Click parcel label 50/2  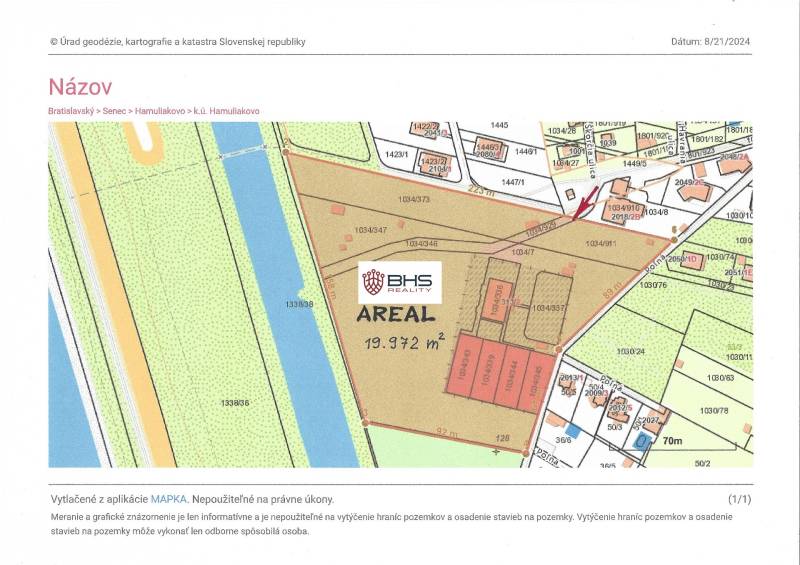pos(702,463)
